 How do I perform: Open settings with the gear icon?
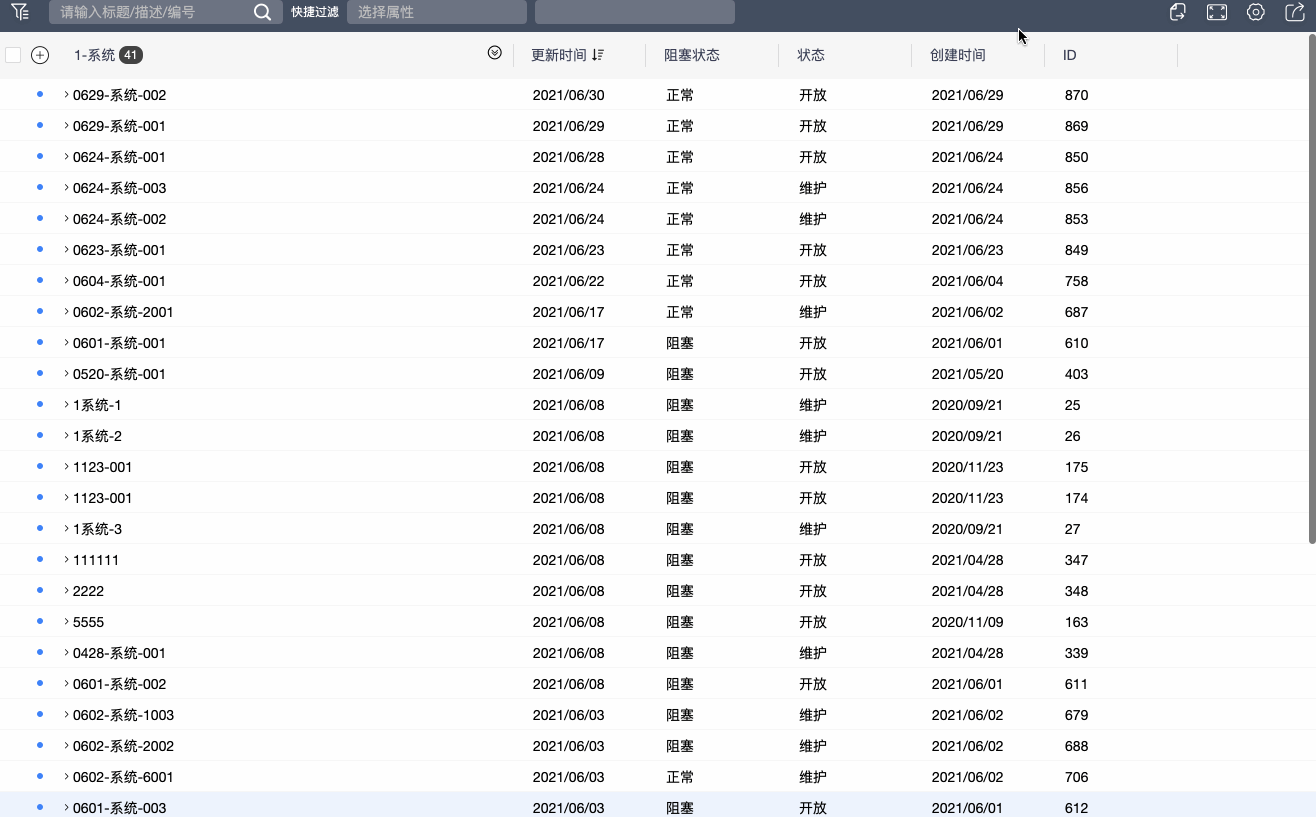coord(1256,12)
